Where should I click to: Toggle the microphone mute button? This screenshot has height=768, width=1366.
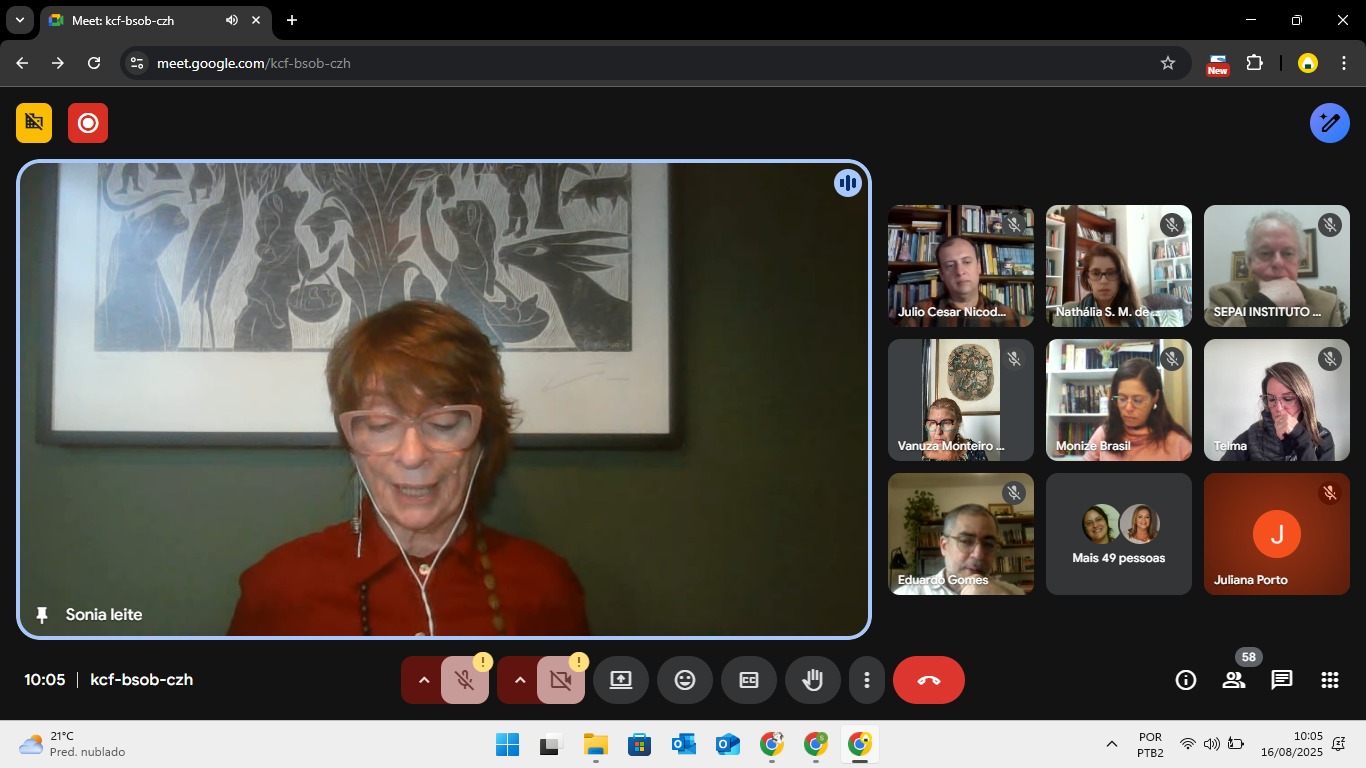[x=464, y=680]
